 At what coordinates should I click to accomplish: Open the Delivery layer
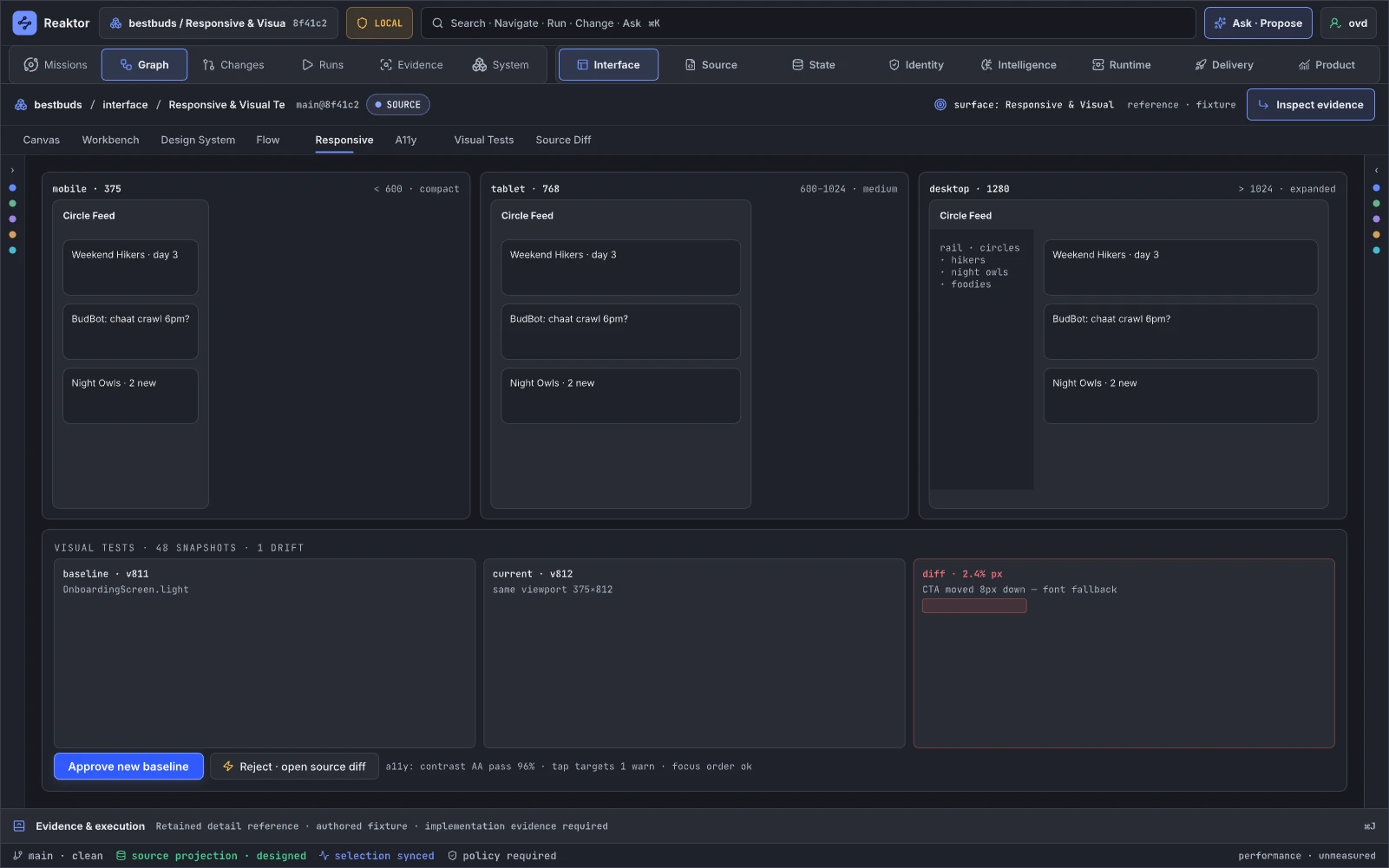[1223, 65]
